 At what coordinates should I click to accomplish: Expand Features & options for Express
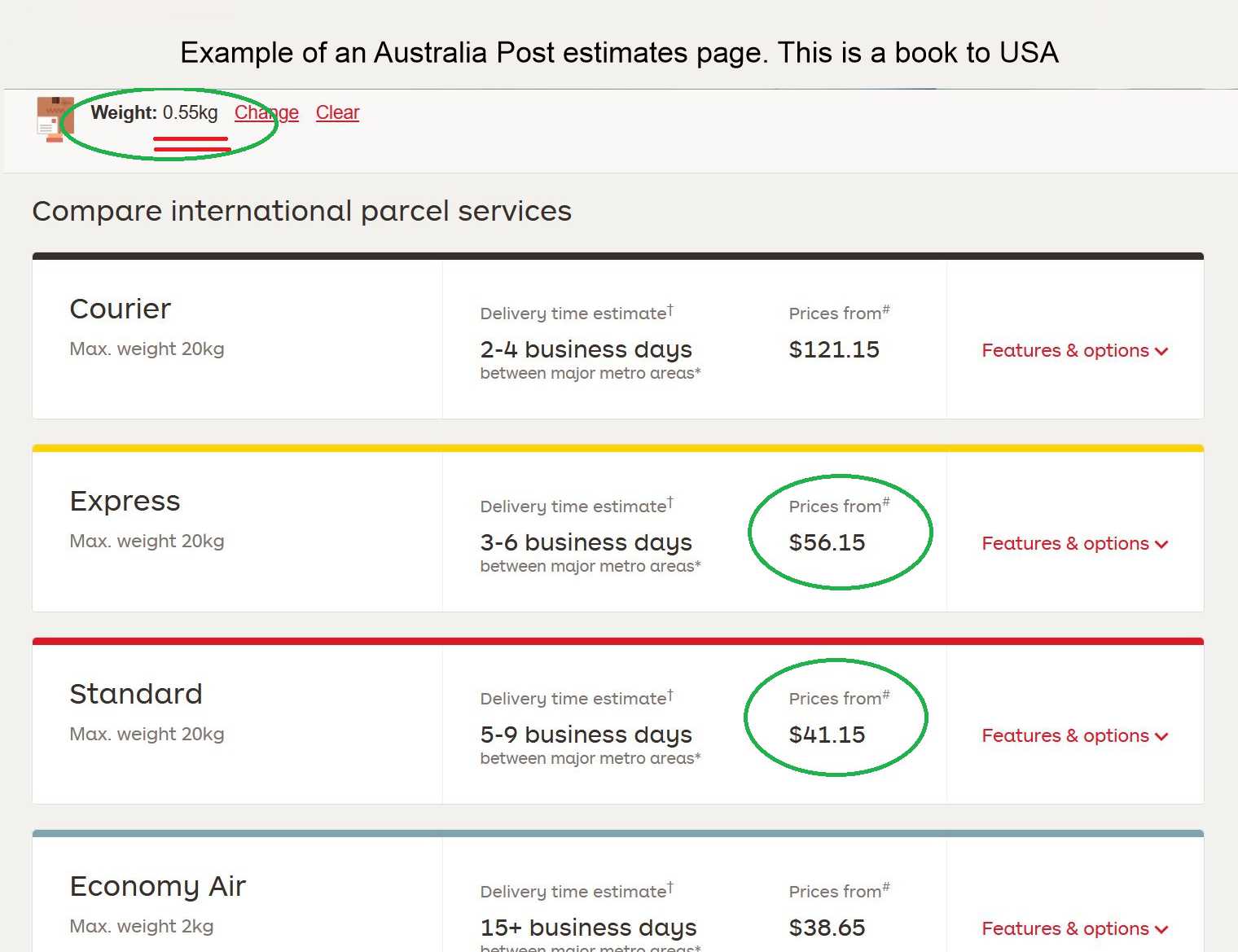1075,543
